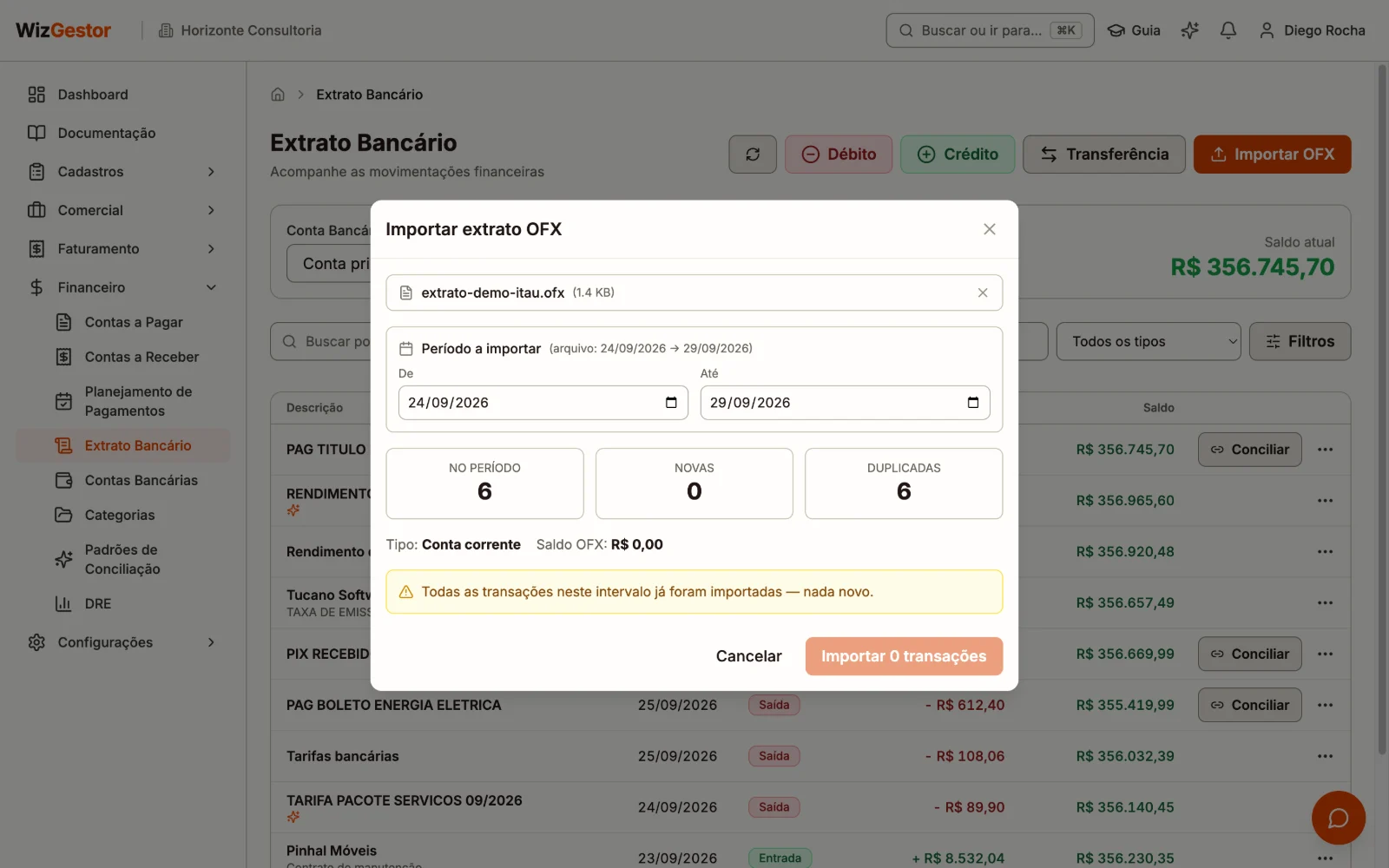Open row menu for R$ 356.657,49 row

(1325, 603)
